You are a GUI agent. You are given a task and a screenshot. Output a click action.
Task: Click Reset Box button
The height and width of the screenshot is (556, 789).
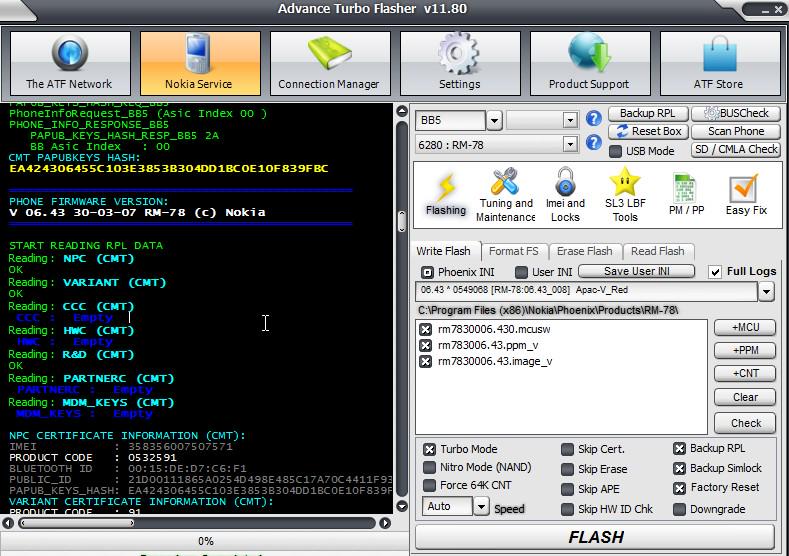click(648, 131)
